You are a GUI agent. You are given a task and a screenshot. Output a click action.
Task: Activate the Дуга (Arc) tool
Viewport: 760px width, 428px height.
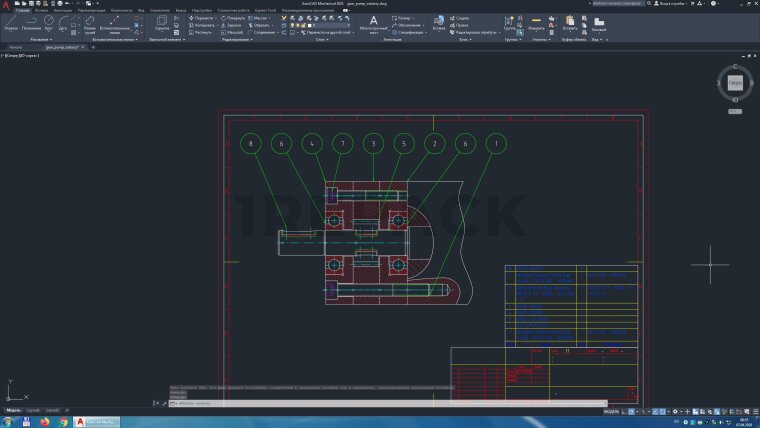pos(63,22)
